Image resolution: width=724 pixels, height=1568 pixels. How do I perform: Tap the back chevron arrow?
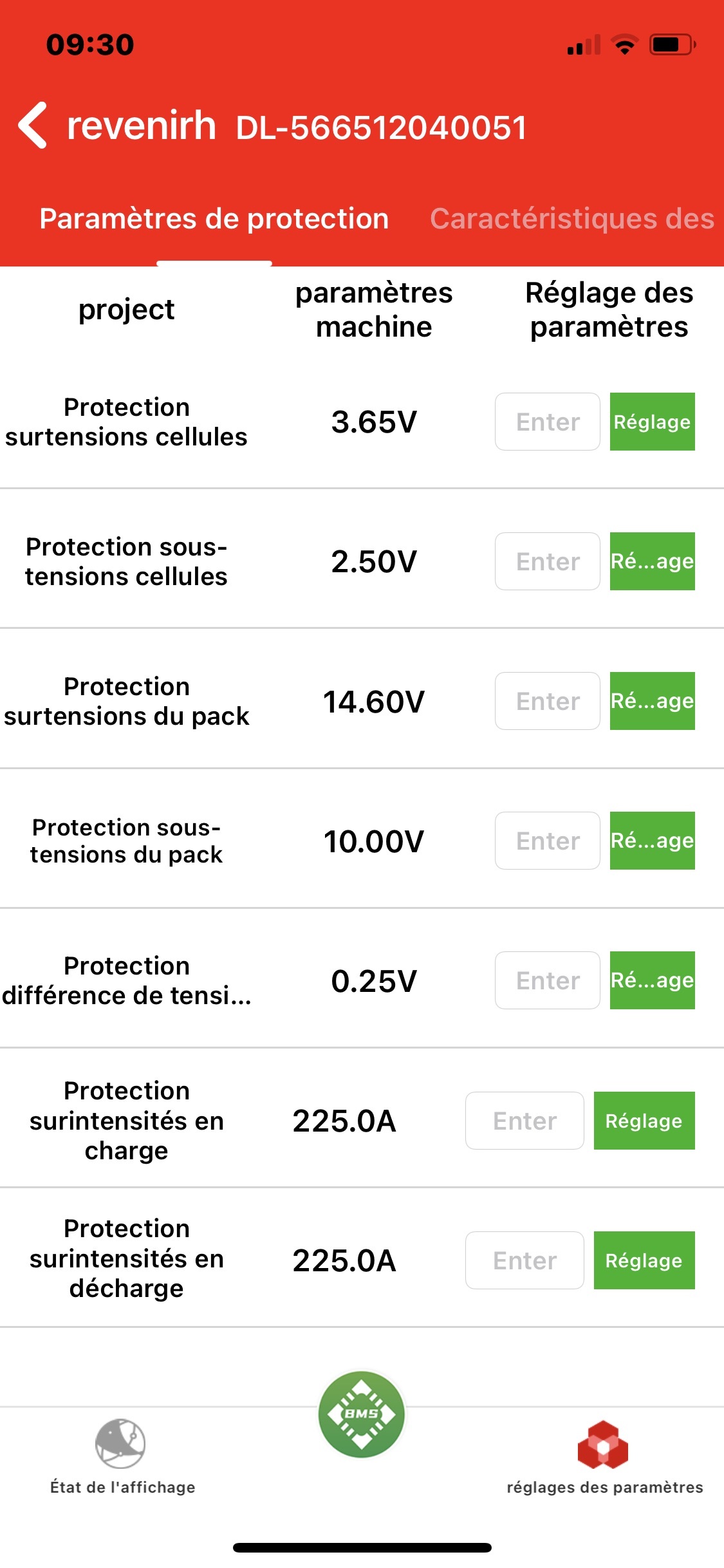coord(33,126)
